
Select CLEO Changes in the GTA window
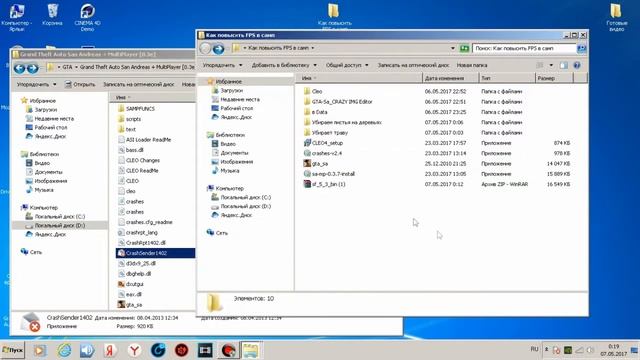tap(139, 160)
